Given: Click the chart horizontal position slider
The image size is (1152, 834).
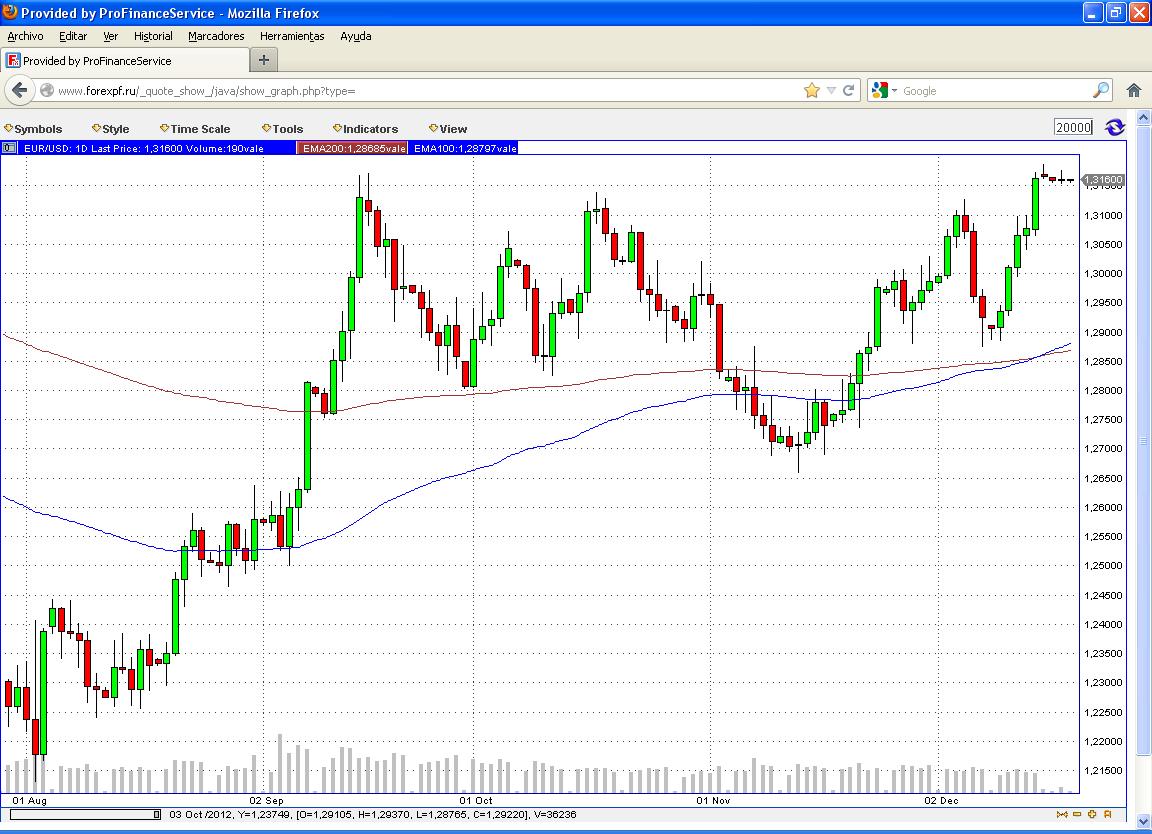Looking at the screenshot, I should pos(85,814).
